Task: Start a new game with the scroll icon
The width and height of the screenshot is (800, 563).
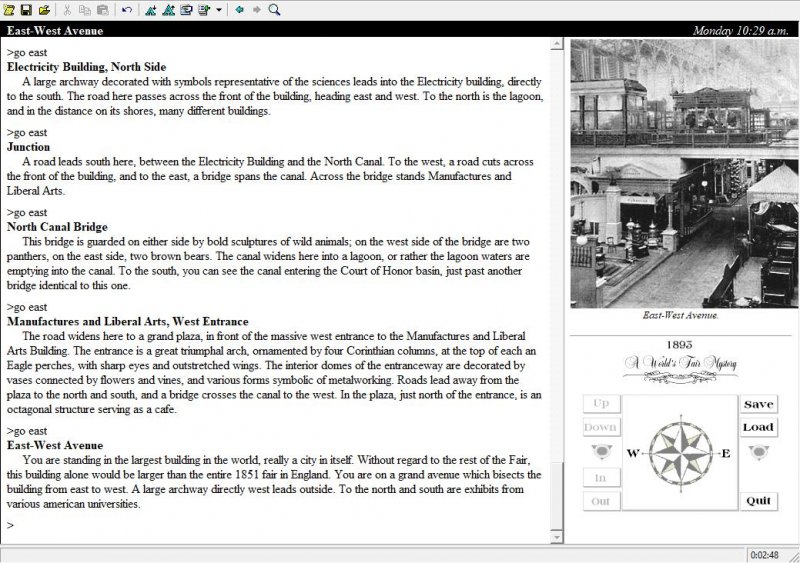Action: (9, 10)
